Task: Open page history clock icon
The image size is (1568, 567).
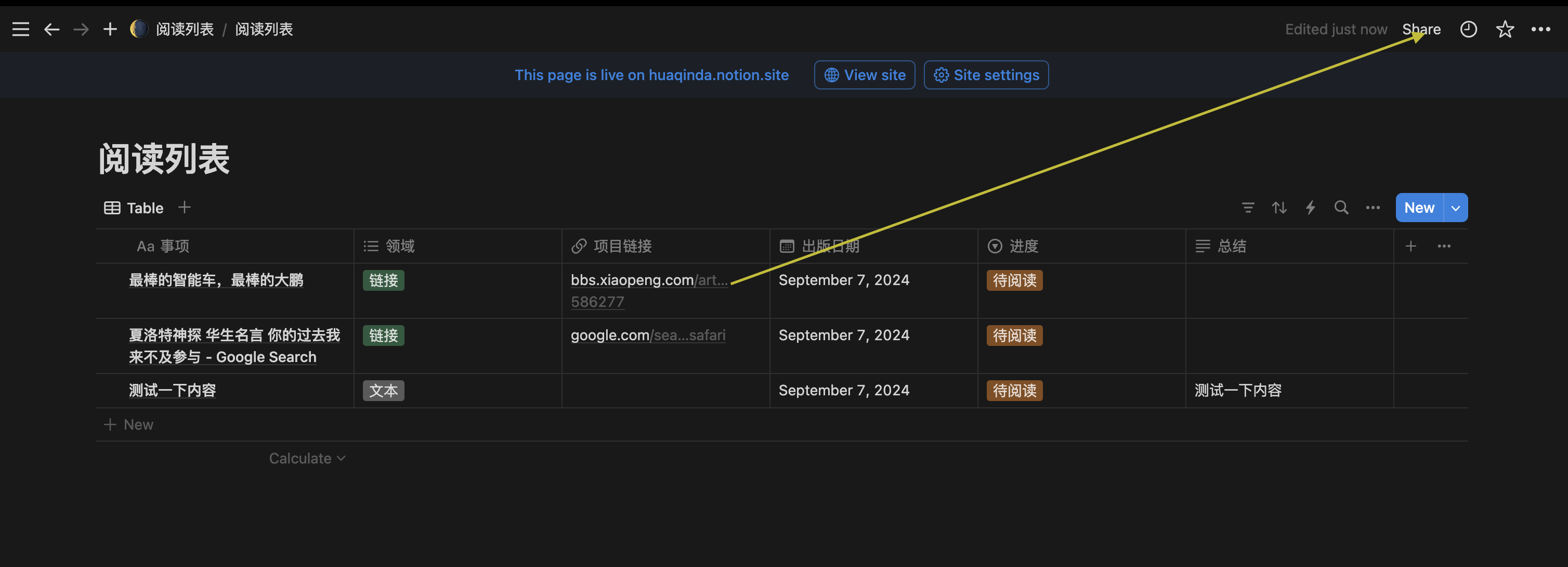Action: (1468, 29)
